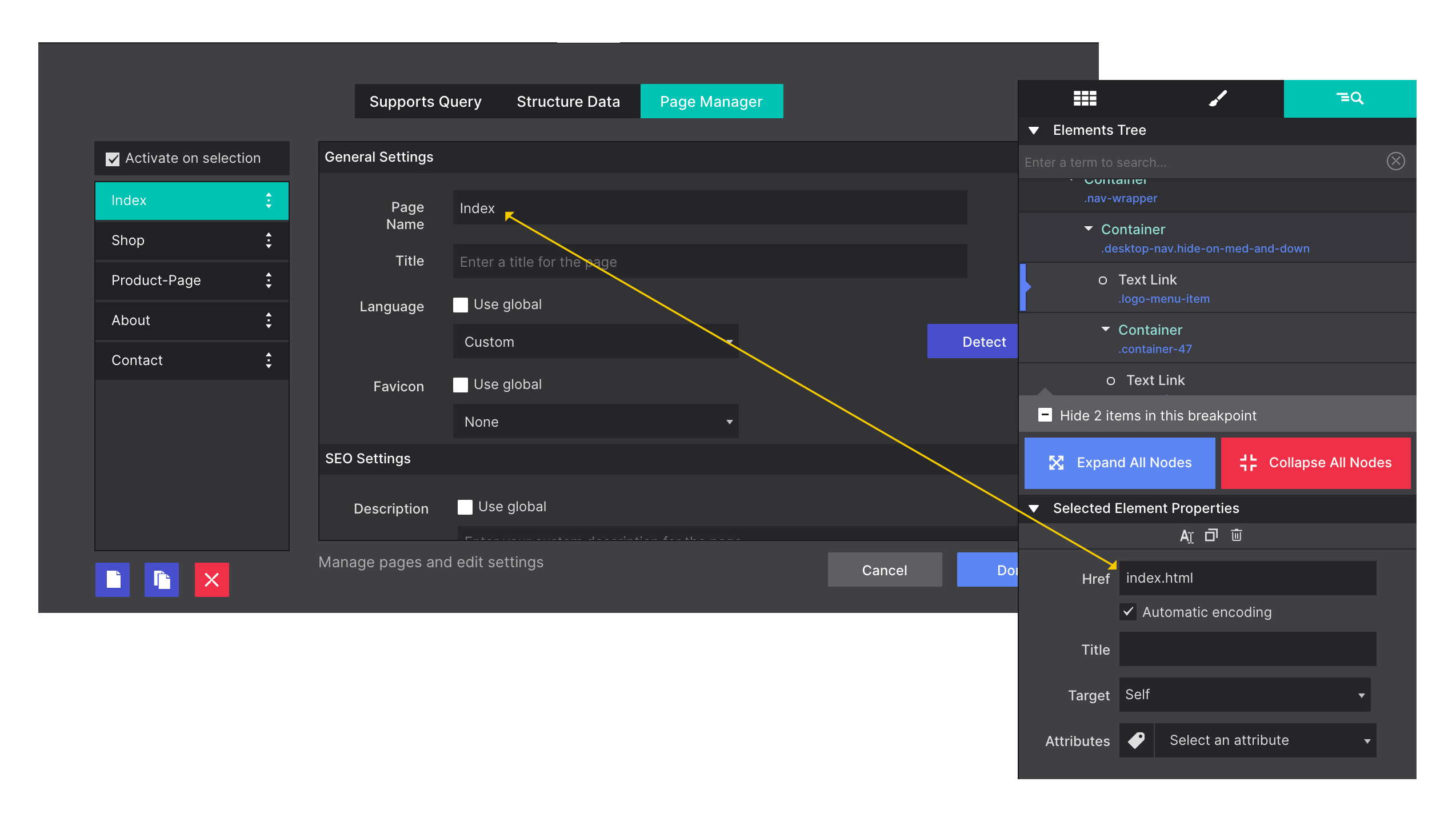The image size is (1456, 822).
Task: Select Text Link under .container-47
Action: click(x=1217, y=380)
